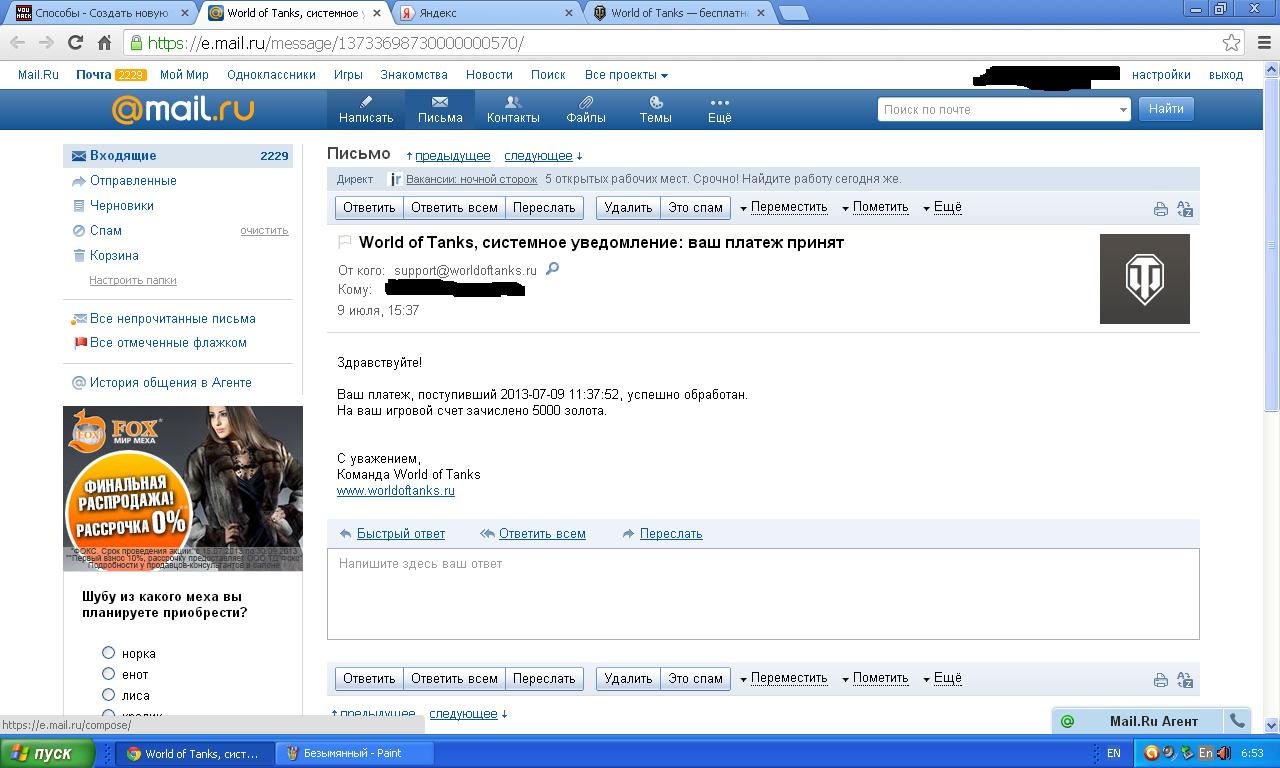Open the Отправленные folder
The height and width of the screenshot is (768, 1280).
[133, 181]
